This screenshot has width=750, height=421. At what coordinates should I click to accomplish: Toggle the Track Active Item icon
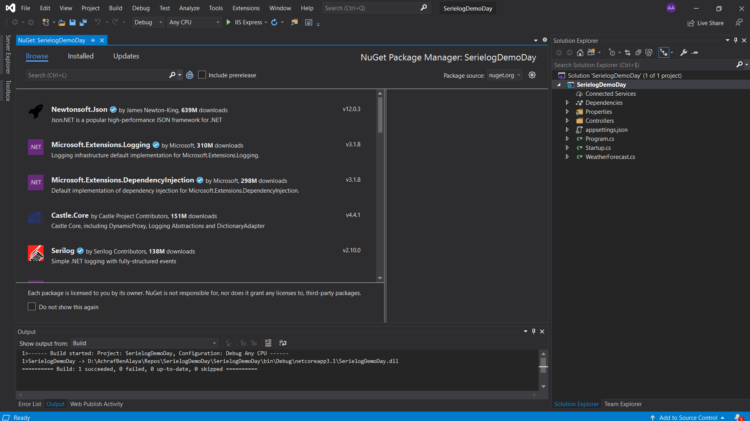click(663, 53)
